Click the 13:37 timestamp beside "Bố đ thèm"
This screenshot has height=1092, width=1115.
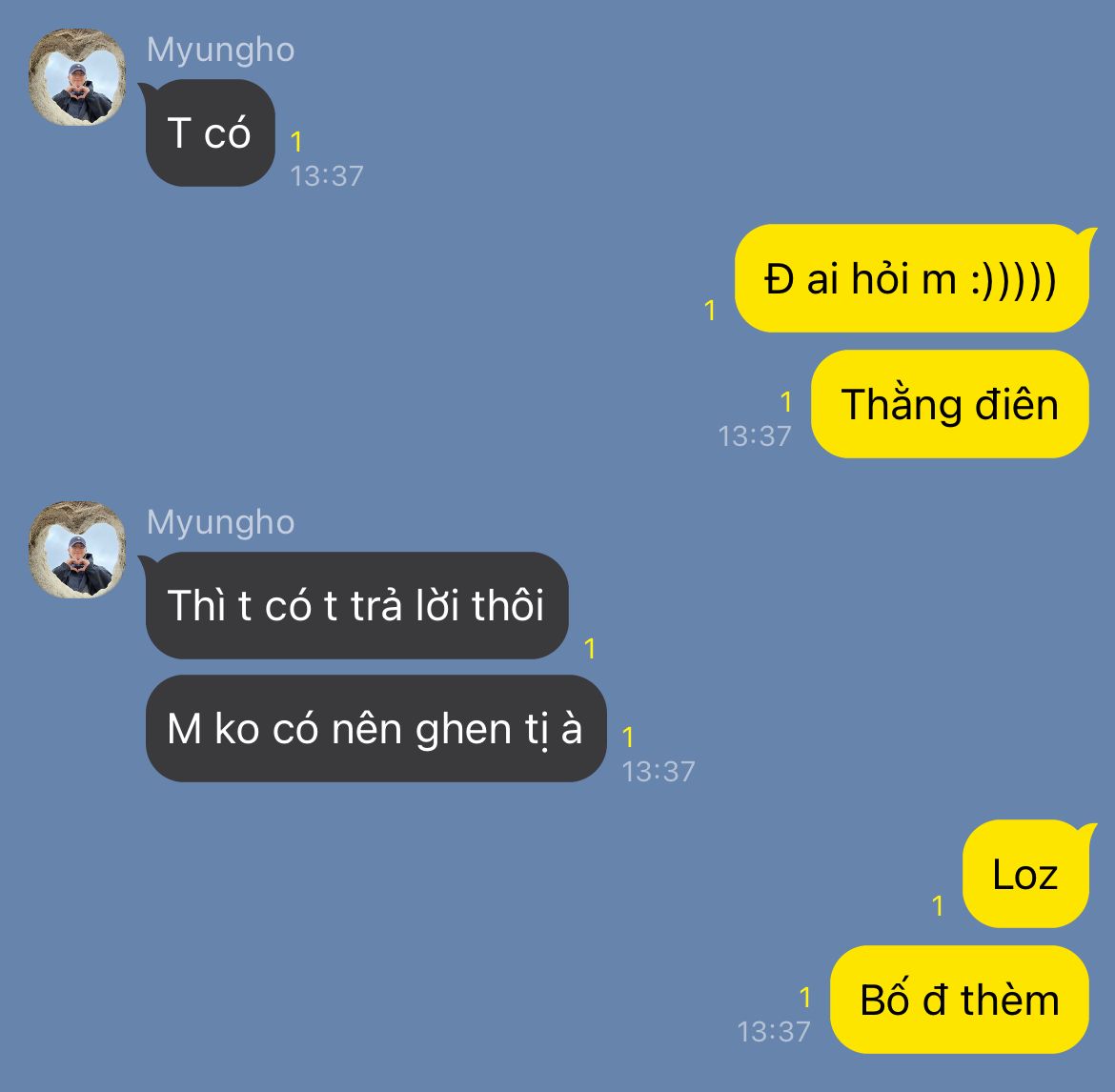coord(774,1032)
